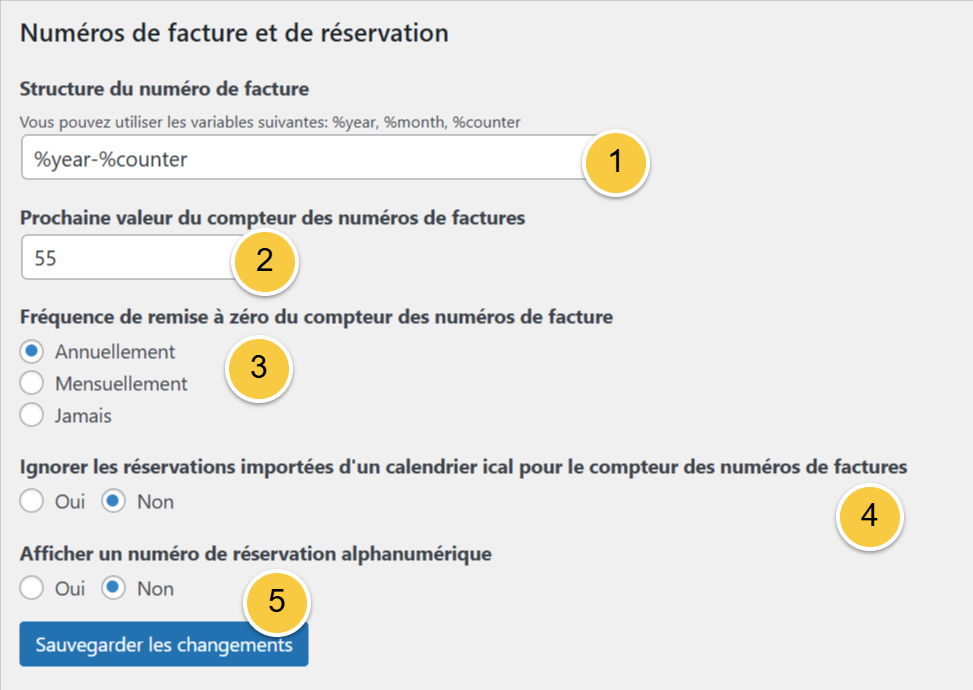Enable Oui for ignoring ical imported reservations
Viewport: 973px width, 690px height.
(33, 502)
